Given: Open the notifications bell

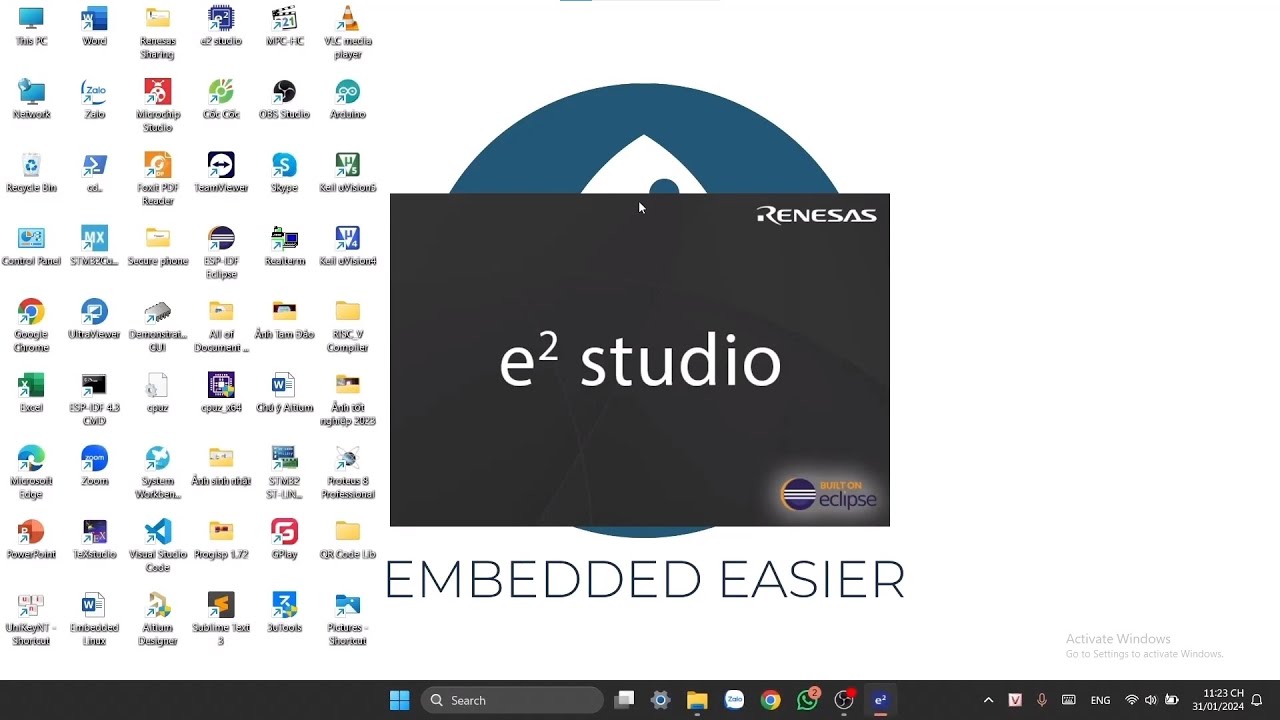Looking at the screenshot, I should pos(1257,700).
